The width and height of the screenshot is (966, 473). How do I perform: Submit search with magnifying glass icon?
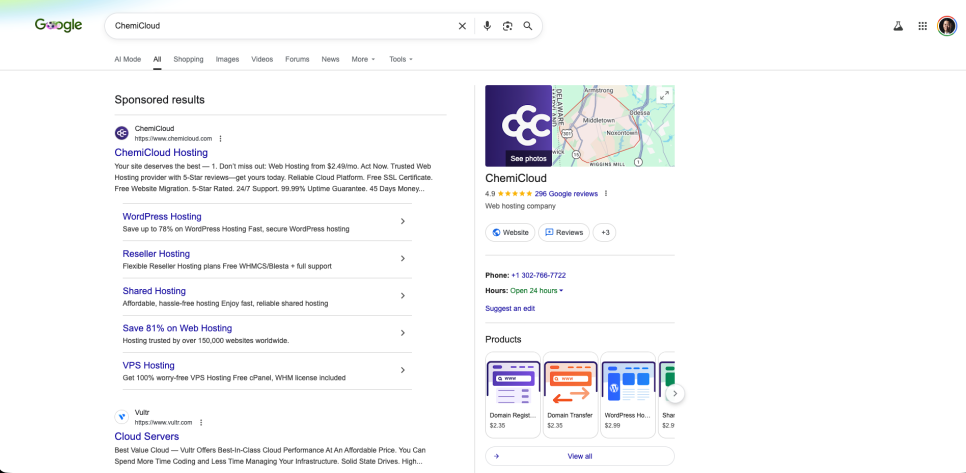[x=528, y=26]
